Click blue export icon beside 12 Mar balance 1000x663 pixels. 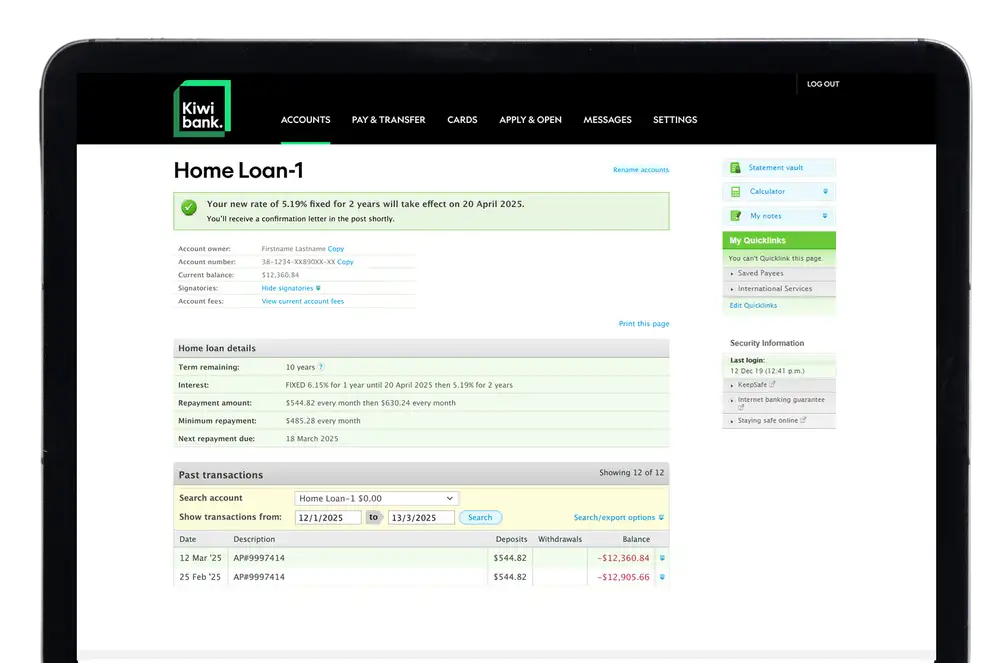pyautogui.click(x=661, y=558)
